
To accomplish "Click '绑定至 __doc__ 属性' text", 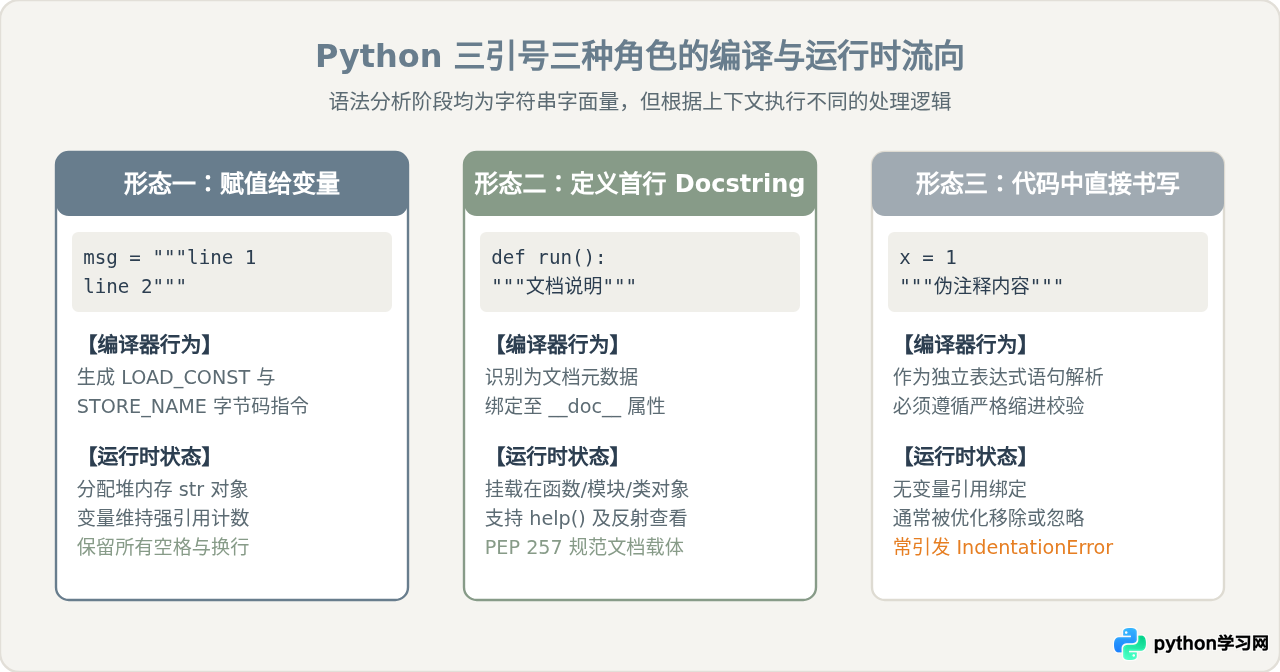I will point(575,406).
